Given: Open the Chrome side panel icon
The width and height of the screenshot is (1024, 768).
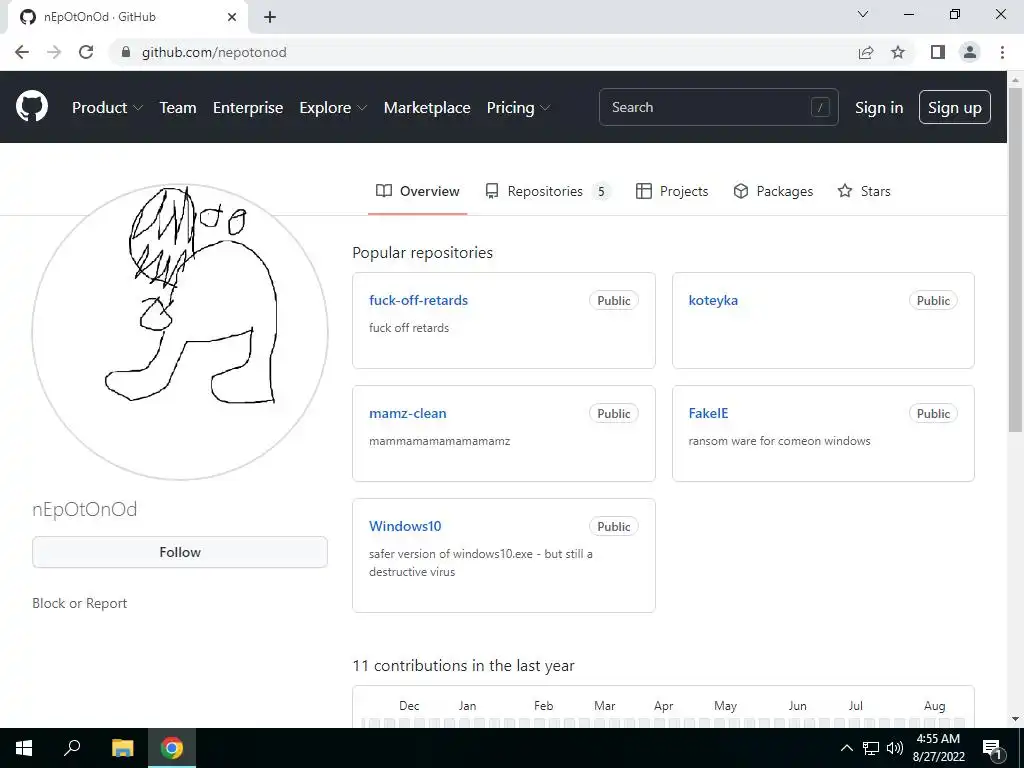Looking at the screenshot, I should point(938,52).
